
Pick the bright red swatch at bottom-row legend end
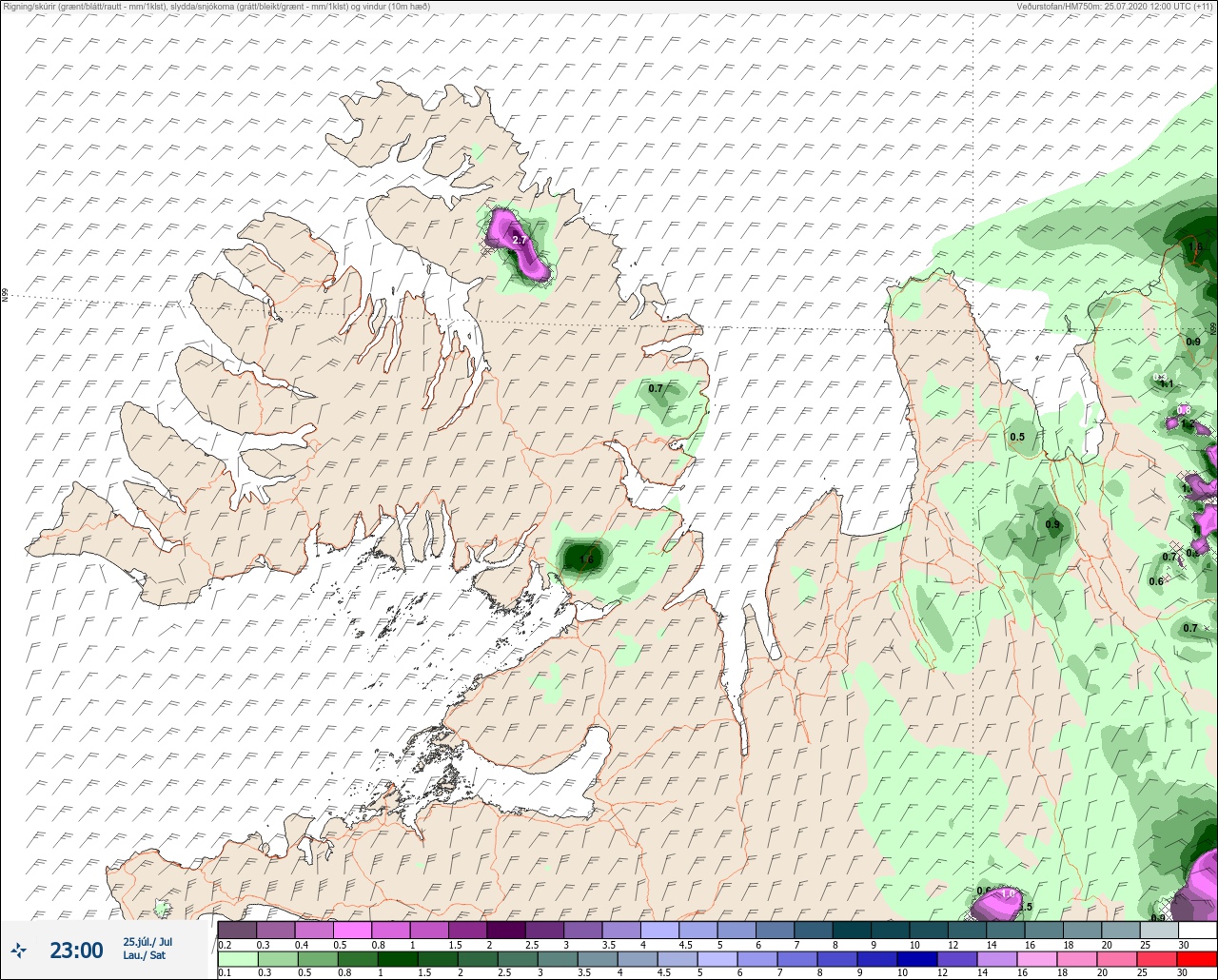[x=1197, y=959]
